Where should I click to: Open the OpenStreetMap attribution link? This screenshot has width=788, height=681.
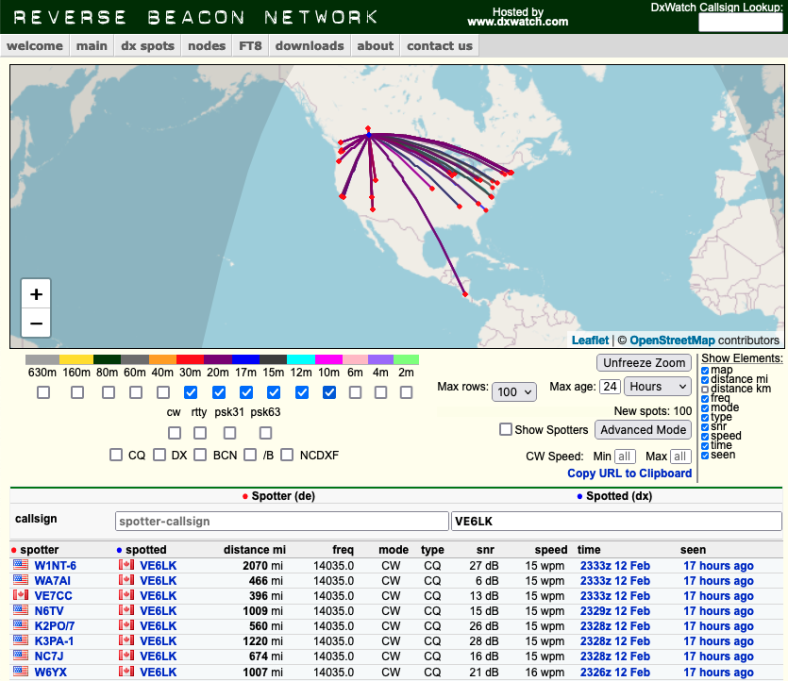pyautogui.click(x=672, y=340)
